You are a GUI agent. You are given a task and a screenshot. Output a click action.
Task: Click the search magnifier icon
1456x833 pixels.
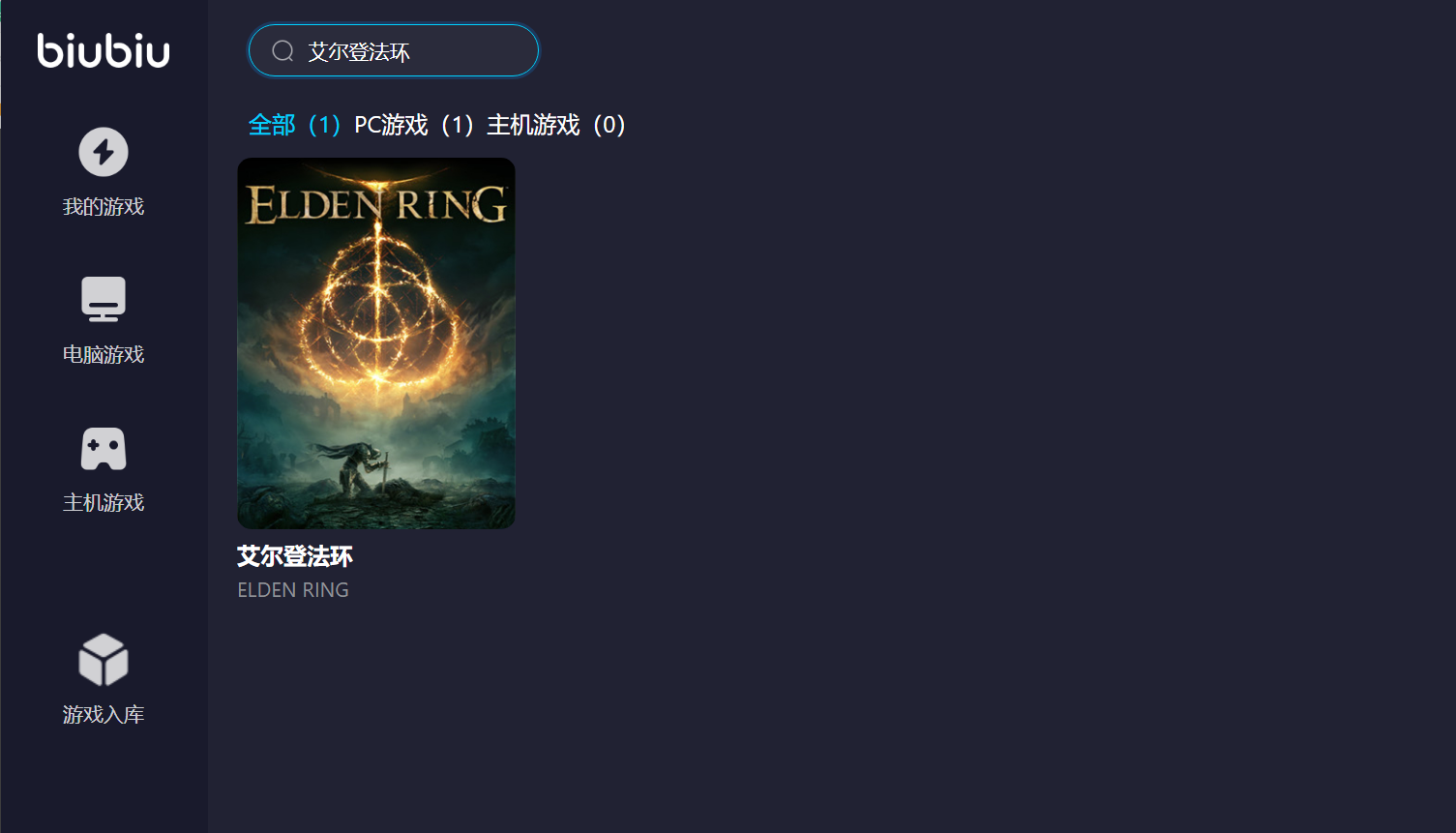pyautogui.click(x=282, y=51)
